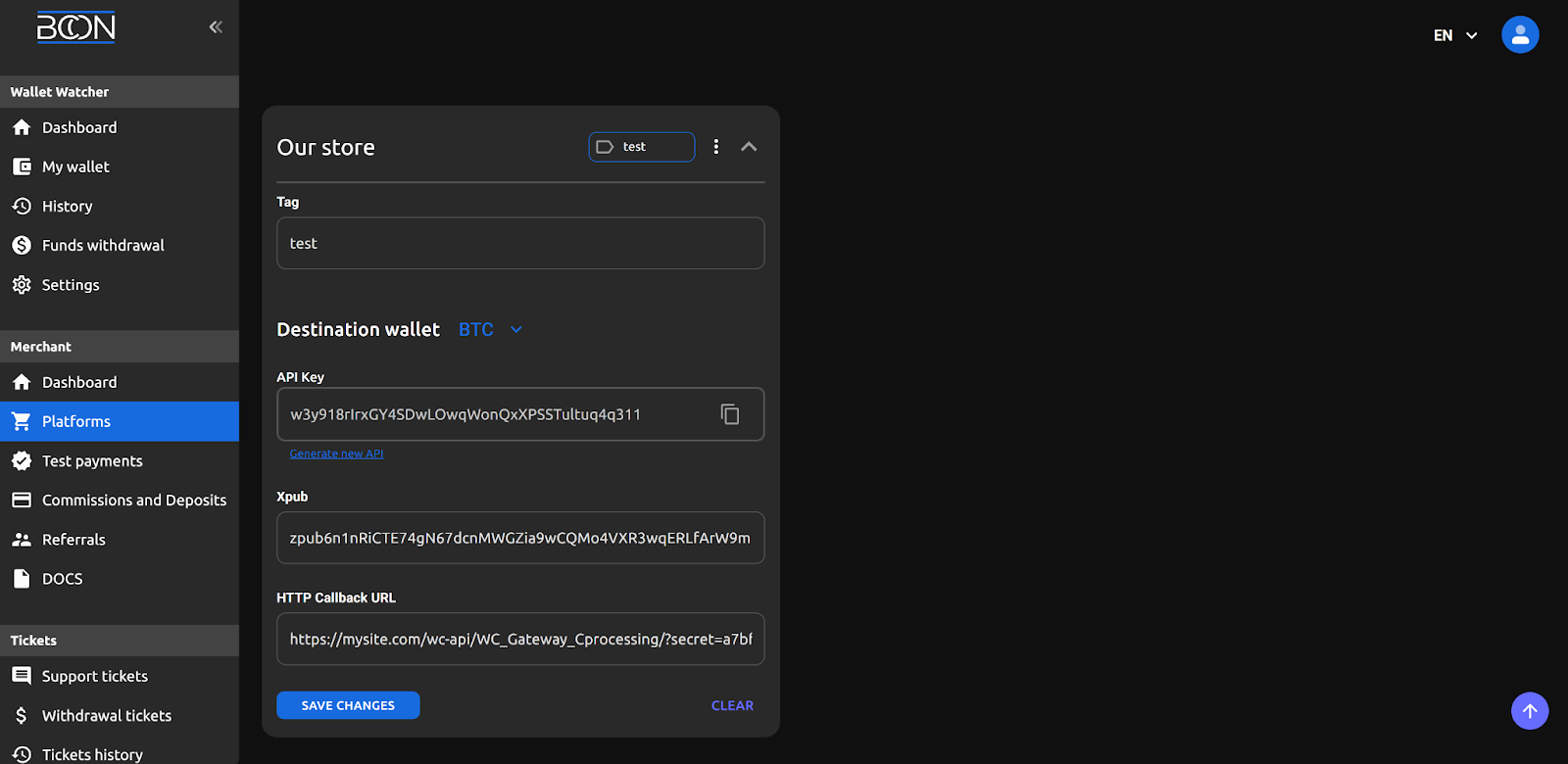This screenshot has width=1568, height=764.
Task: Expand the BTC destination wallet dropdown
Action: (x=491, y=330)
